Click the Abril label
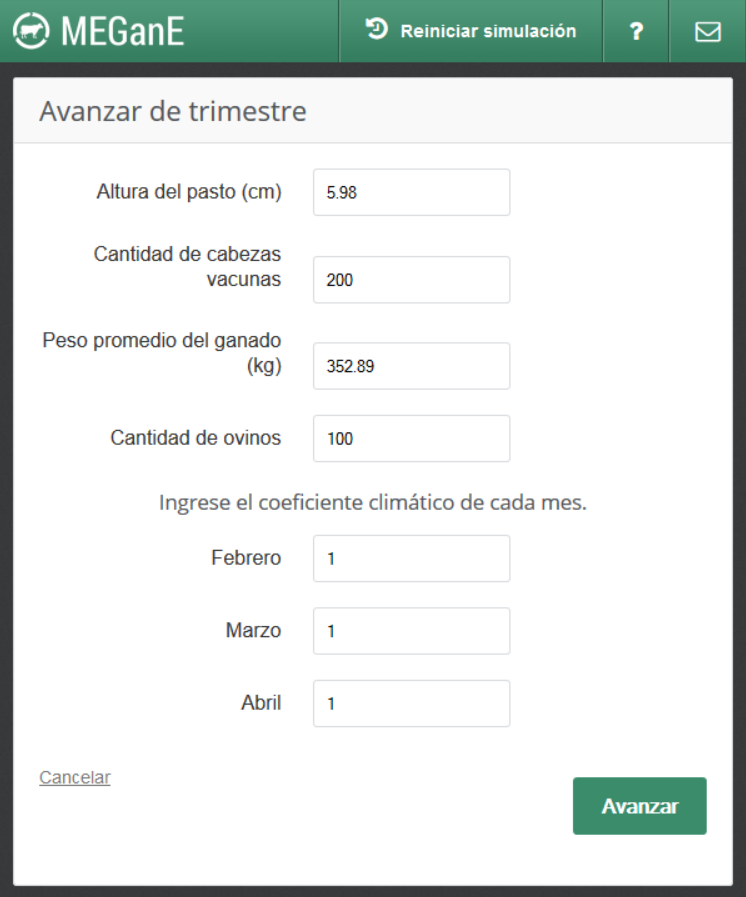The height and width of the screenshot is (897, 746). [x=261, y=702]
